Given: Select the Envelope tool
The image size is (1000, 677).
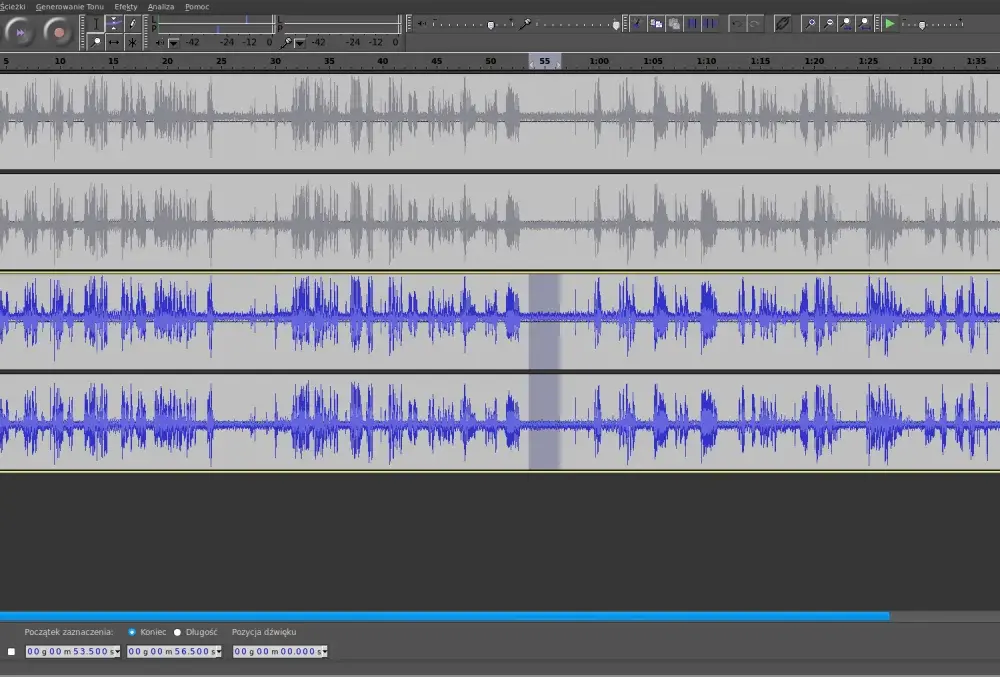Looking at the screenshot, I should (x=114, y=24).
